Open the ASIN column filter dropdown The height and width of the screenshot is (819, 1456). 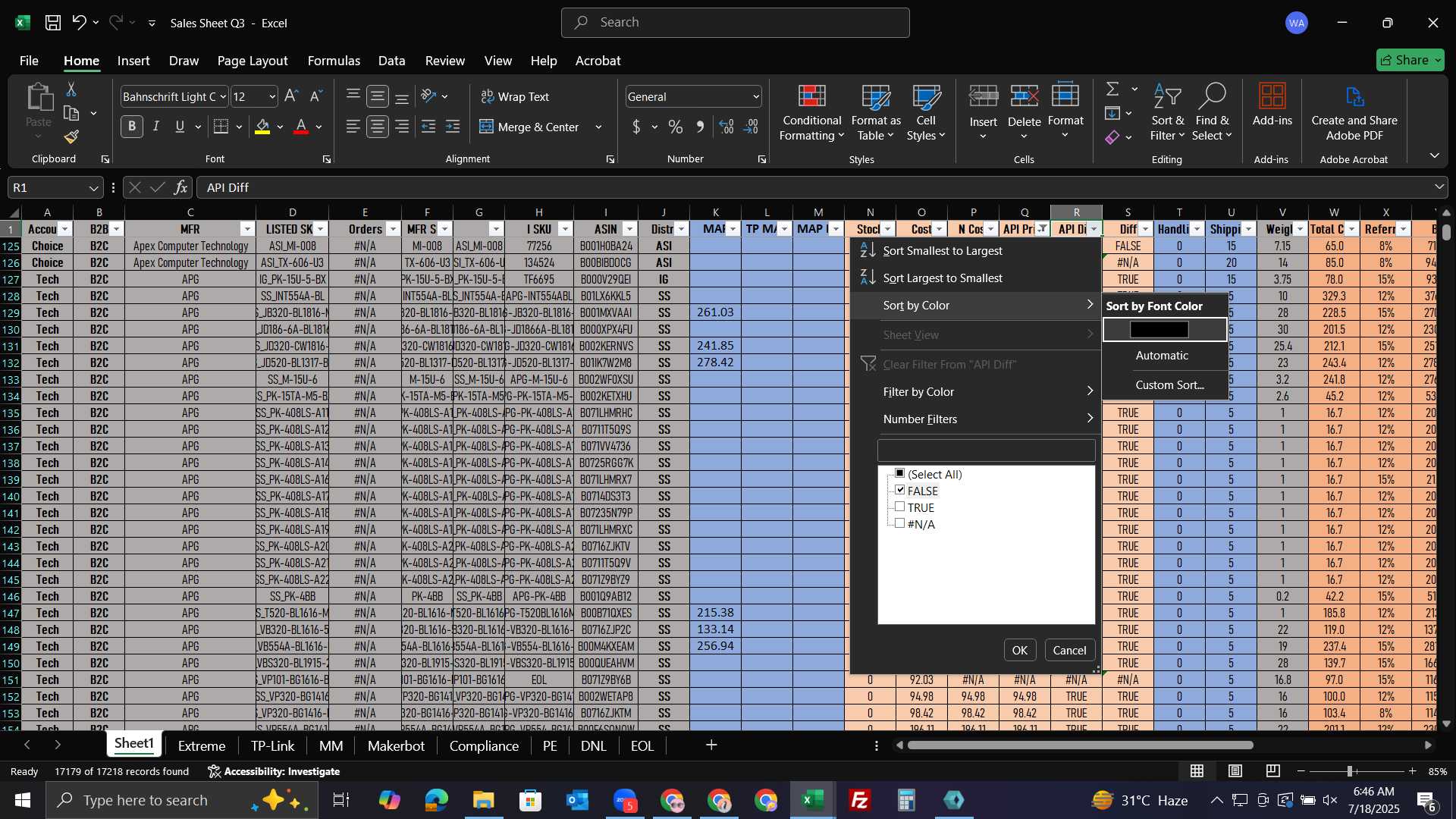pos(629,229)
